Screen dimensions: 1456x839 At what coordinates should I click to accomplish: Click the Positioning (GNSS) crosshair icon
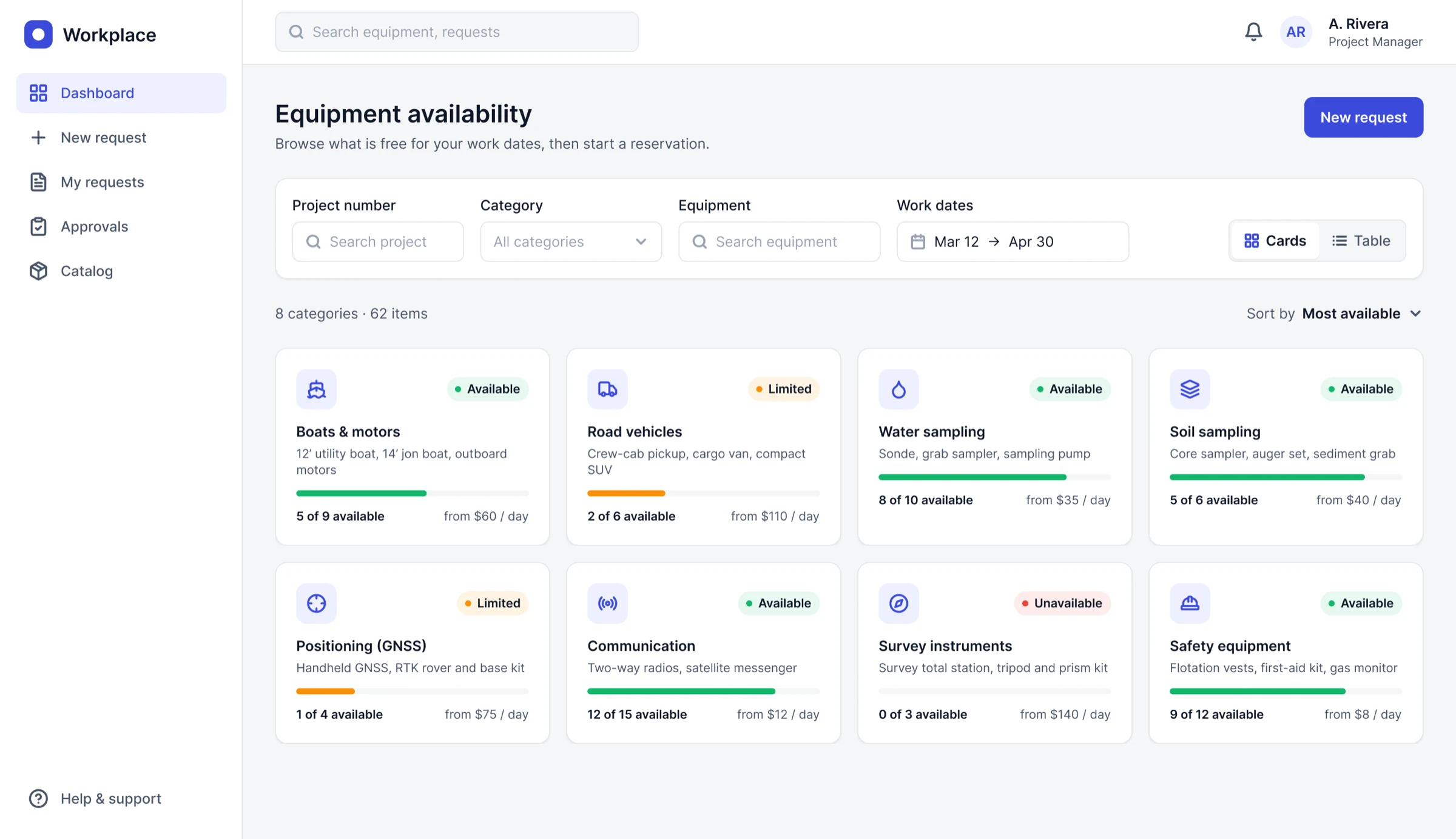pyautogui.click(x=316, y=603)
